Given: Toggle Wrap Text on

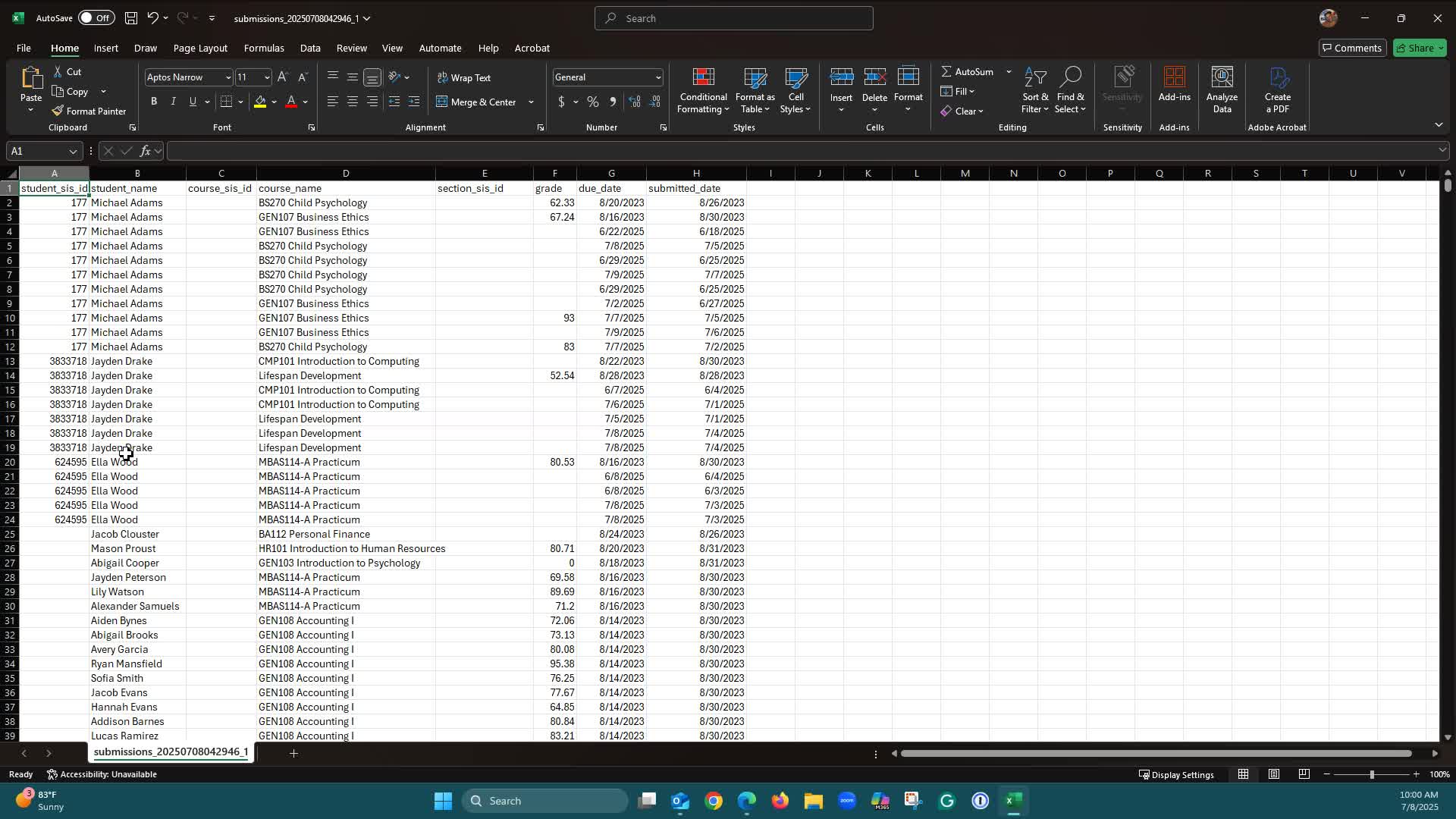Looking at the screenshot, I should point(464,77).
